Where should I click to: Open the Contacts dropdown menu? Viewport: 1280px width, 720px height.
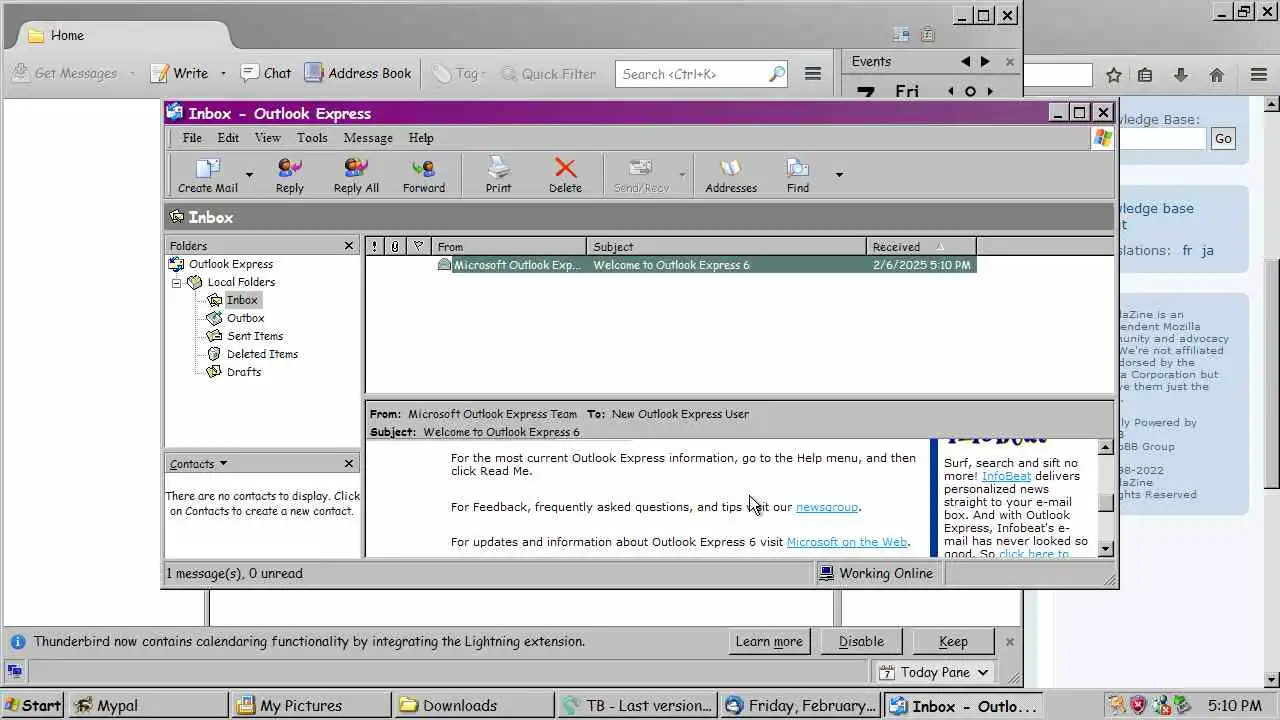point(198,464)
